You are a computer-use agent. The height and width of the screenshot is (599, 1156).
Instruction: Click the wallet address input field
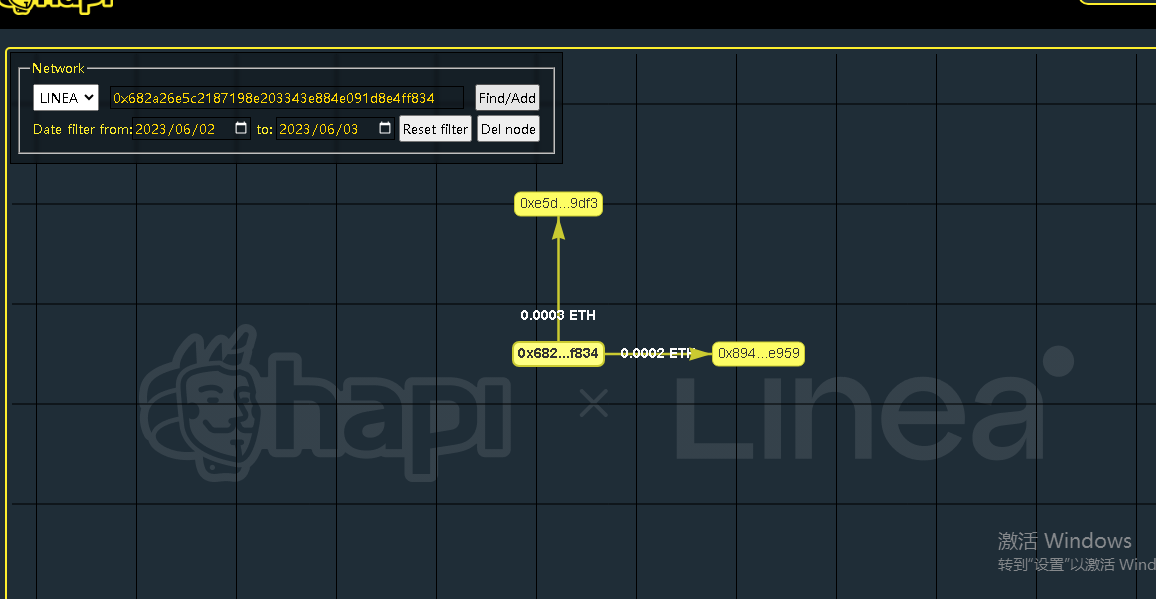click(x=287, y=97)
